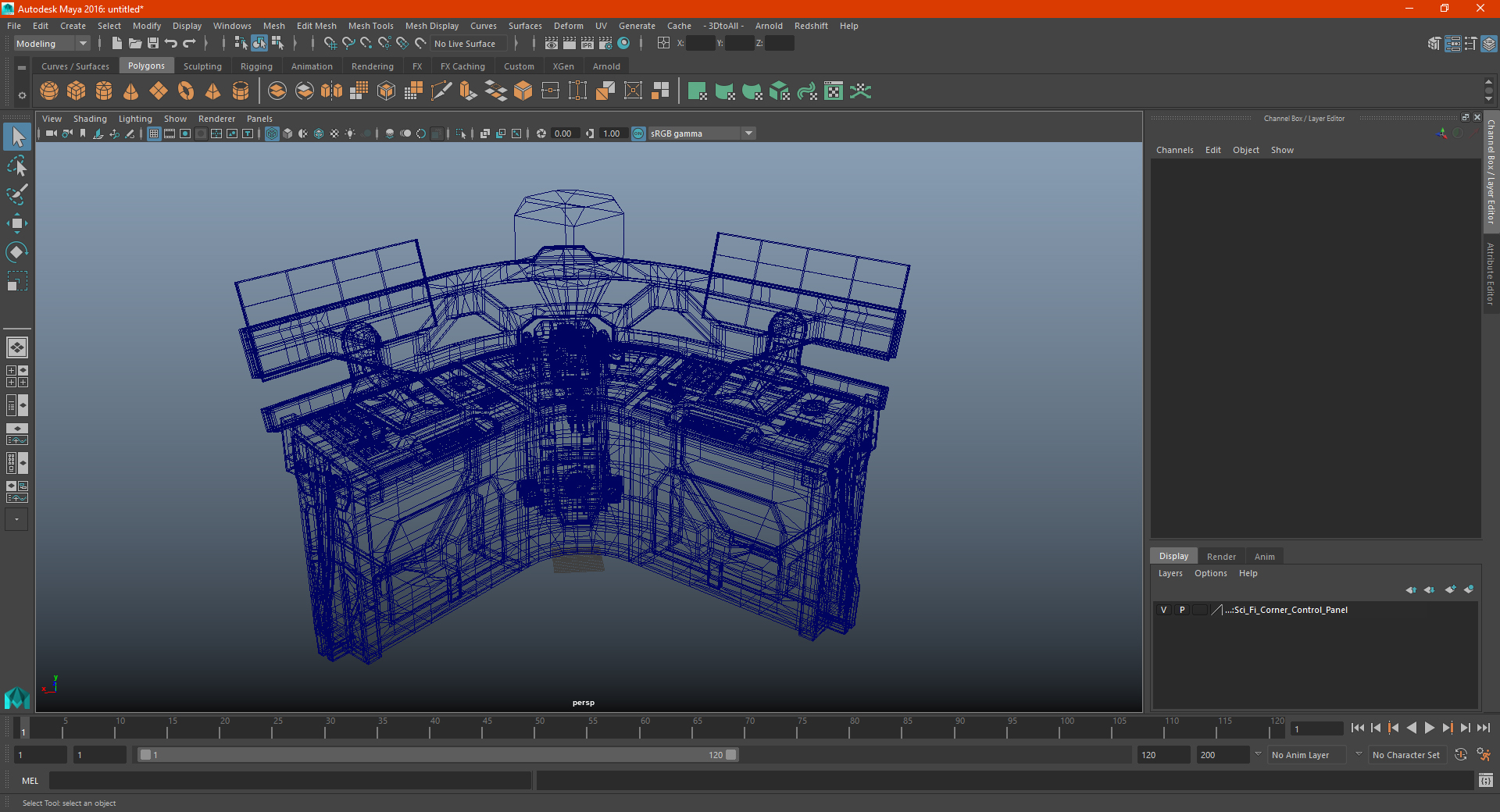
Task: Open the shelf tab selector menu
Action: (x=22, y=68)
